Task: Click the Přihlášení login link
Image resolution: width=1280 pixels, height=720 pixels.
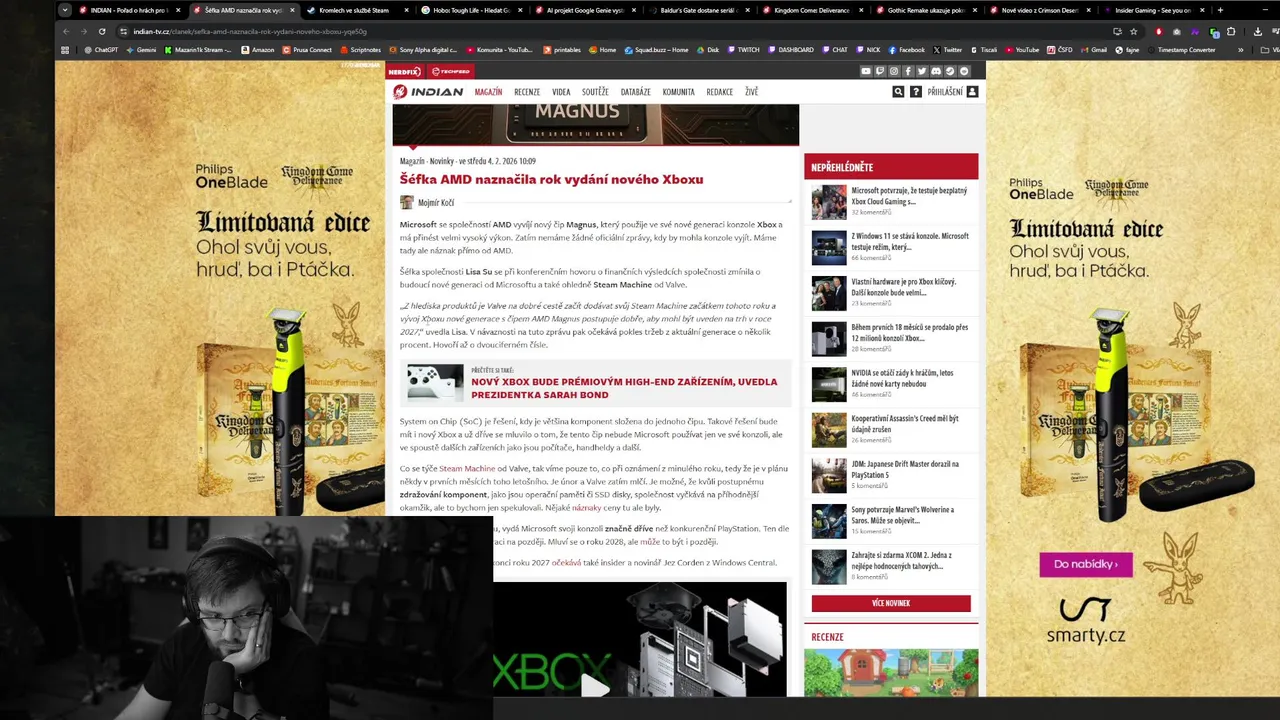Action: pos(945,92)
